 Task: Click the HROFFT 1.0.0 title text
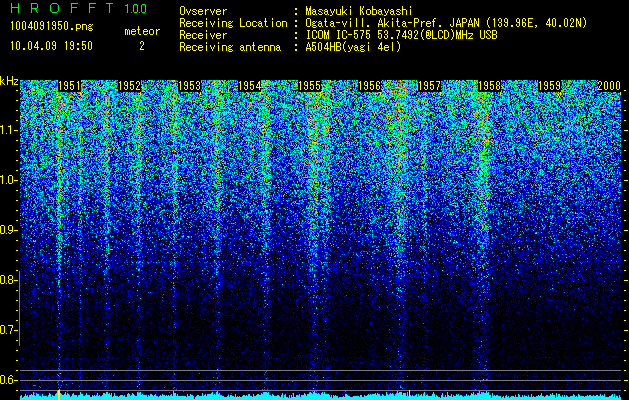[x=79, y=8]
